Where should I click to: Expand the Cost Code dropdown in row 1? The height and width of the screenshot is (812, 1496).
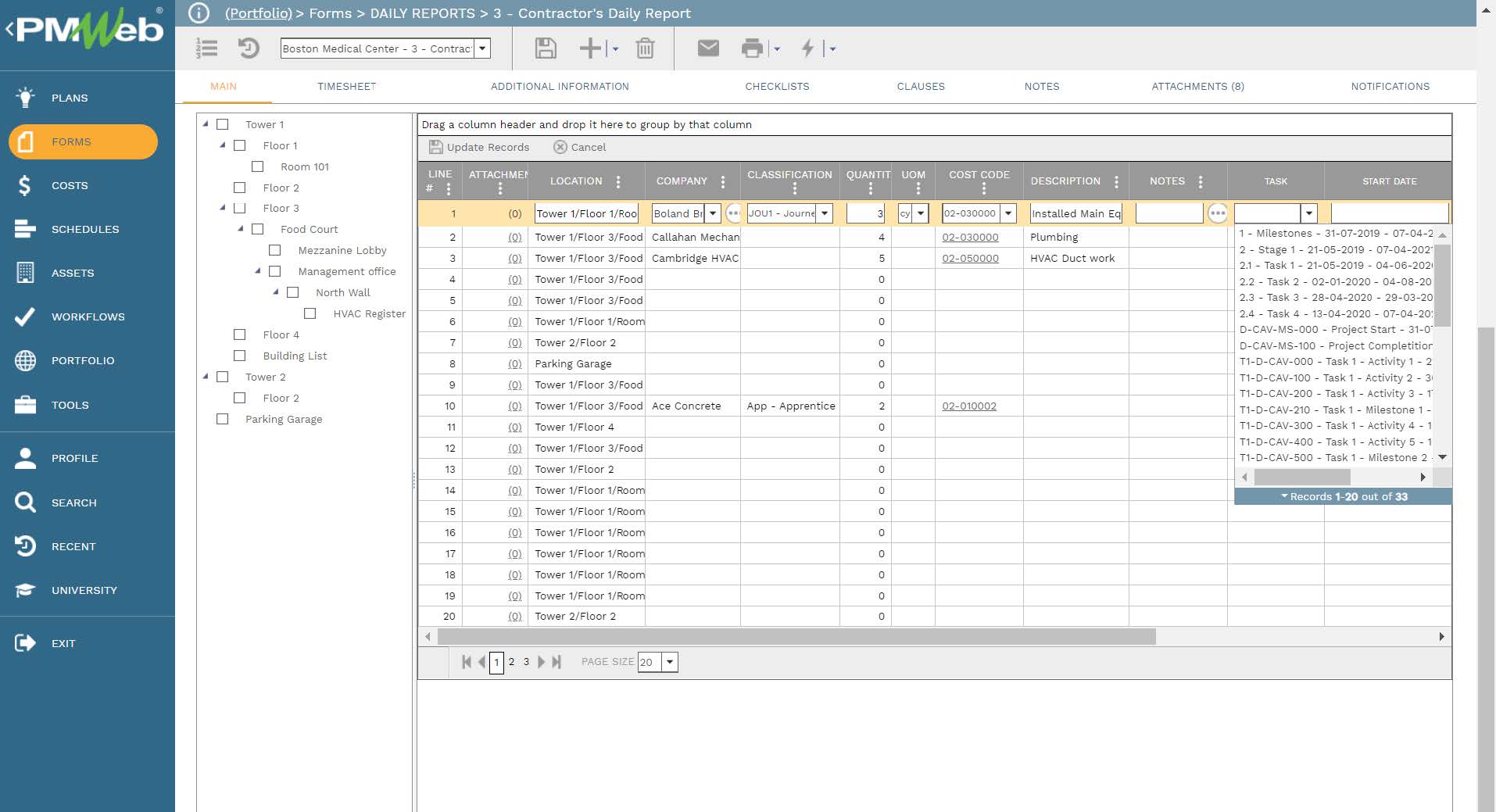pyautogui.click(x=1008, y=213)
